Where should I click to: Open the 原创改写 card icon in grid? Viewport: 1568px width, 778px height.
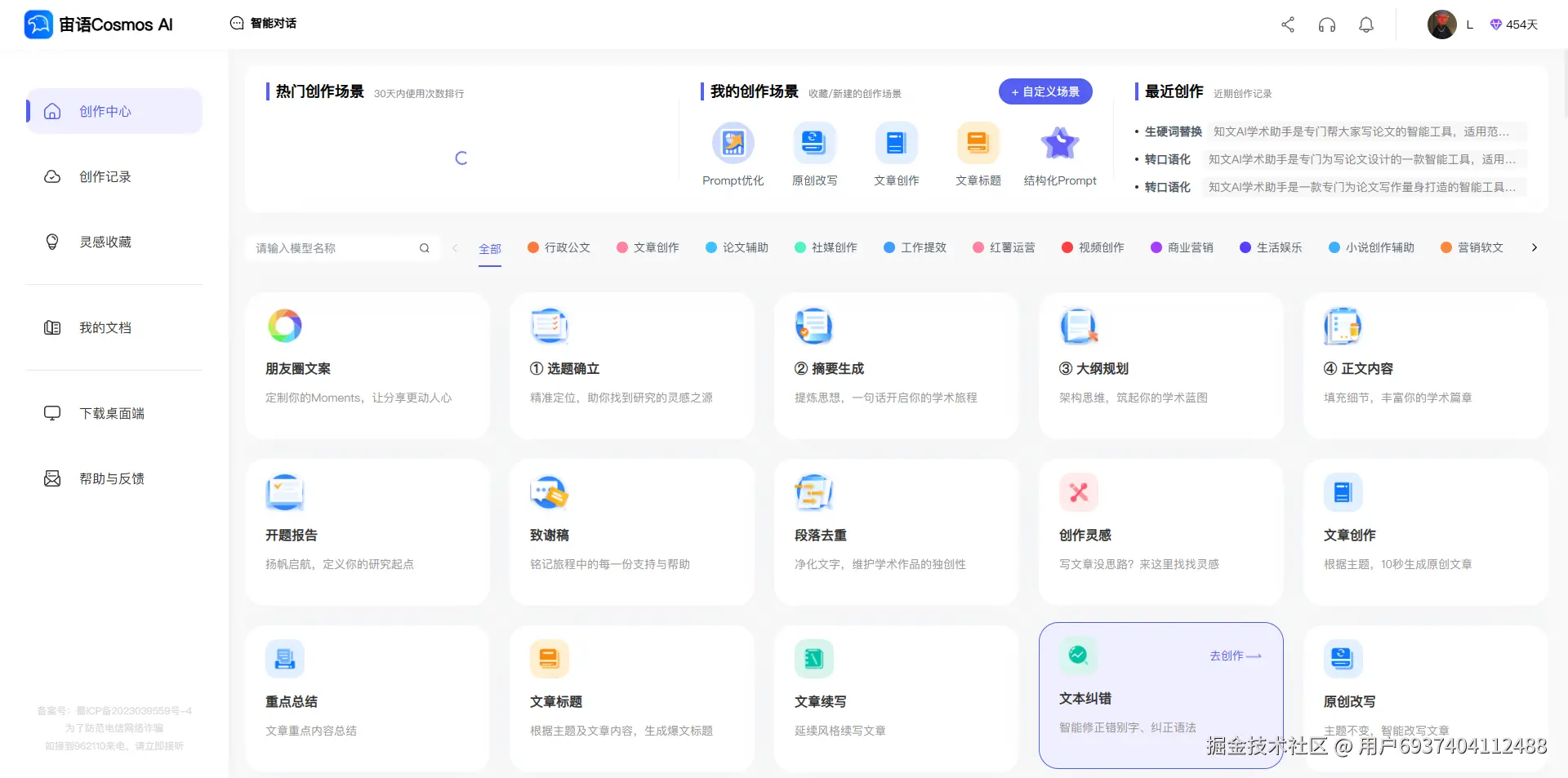[x=1343, y=659]
